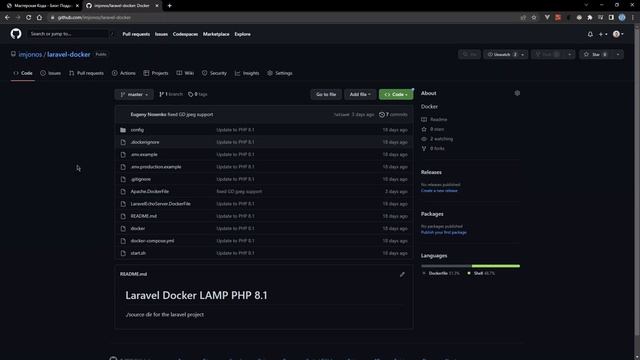Pin the repository with the Pin button

pos(469,54)
